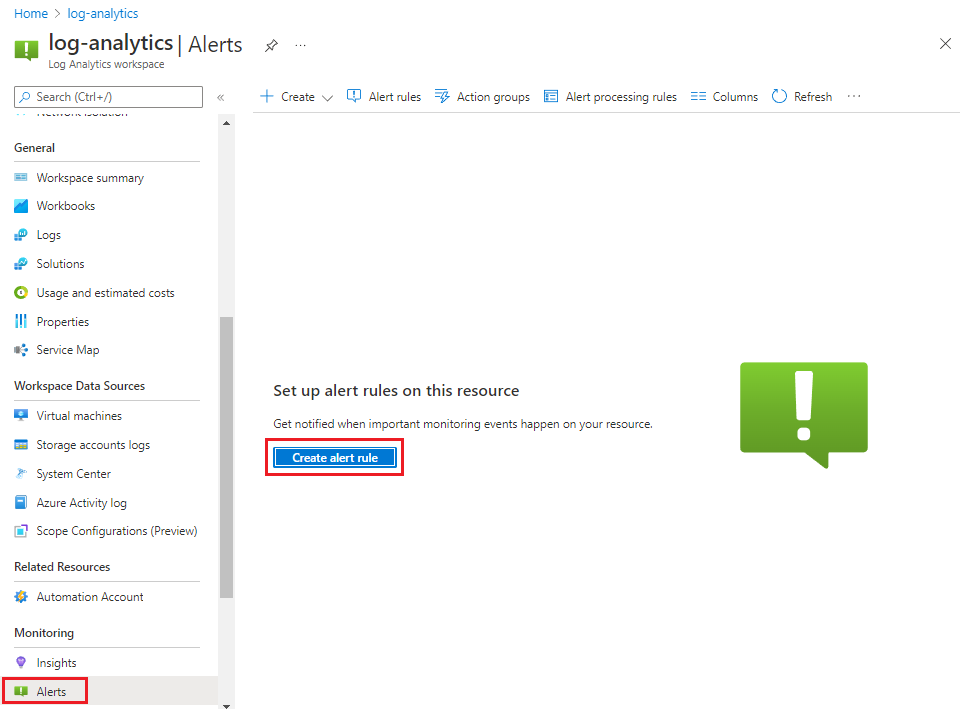Image resolution: width=971 pixels, height=709 pixels.
Task: Click Home breadcrumb link
Action: click(x=31, y=13)
